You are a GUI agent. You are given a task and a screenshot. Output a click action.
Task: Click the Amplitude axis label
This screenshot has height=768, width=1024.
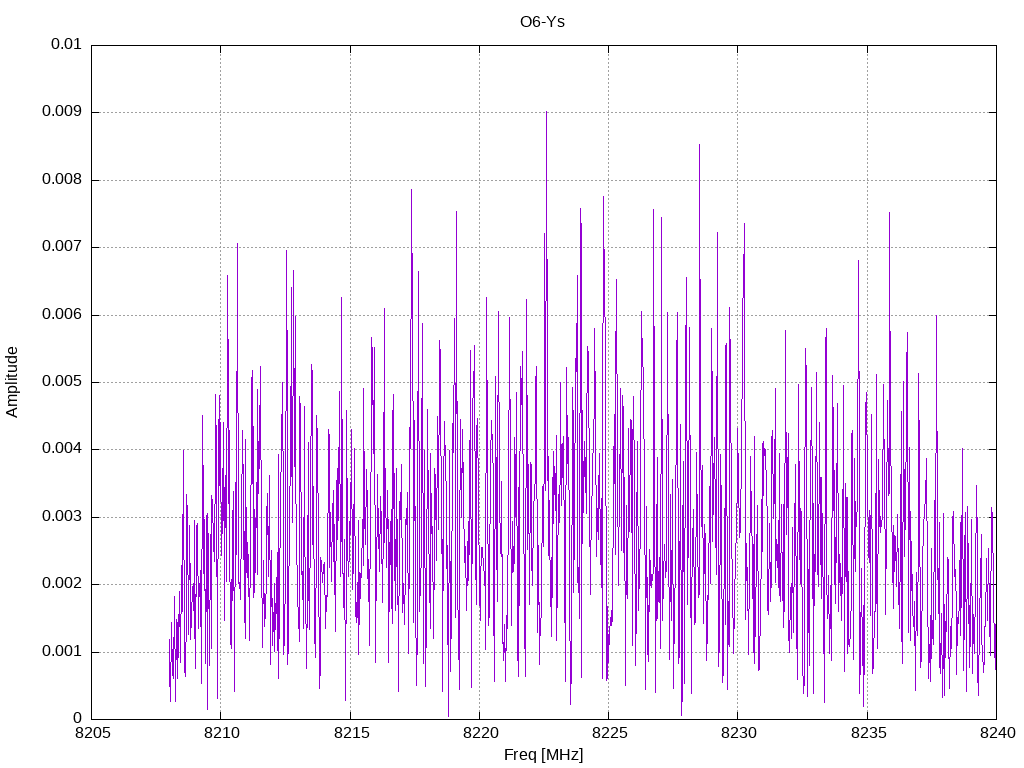click(x=12, y=382)
